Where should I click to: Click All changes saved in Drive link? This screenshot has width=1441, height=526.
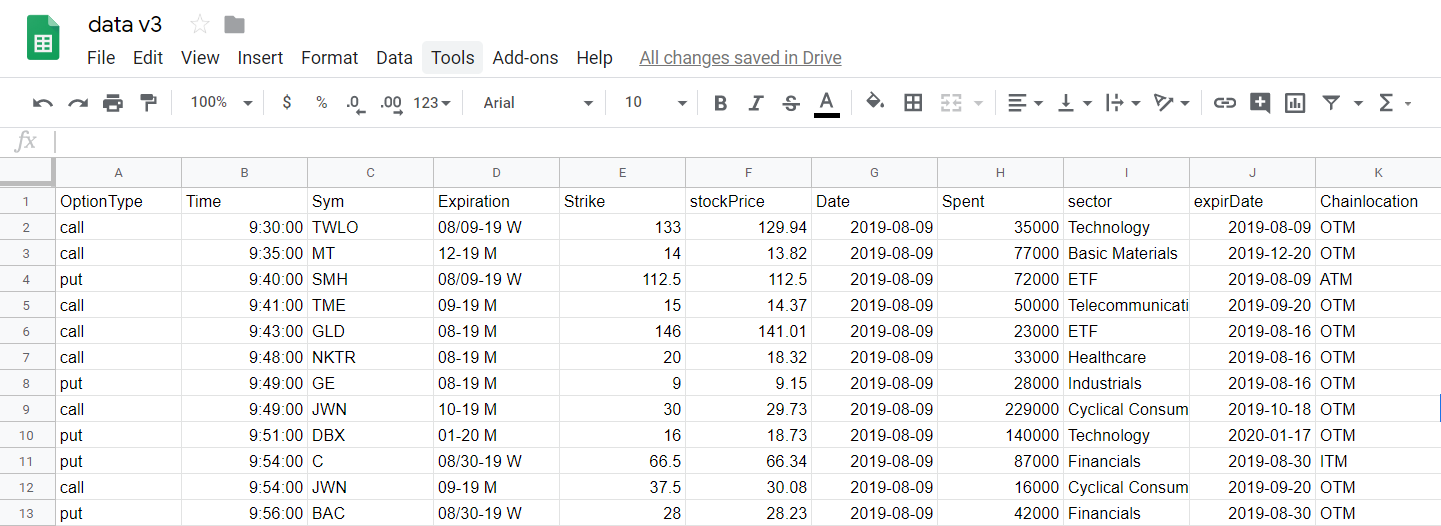(x=740, y=58)
